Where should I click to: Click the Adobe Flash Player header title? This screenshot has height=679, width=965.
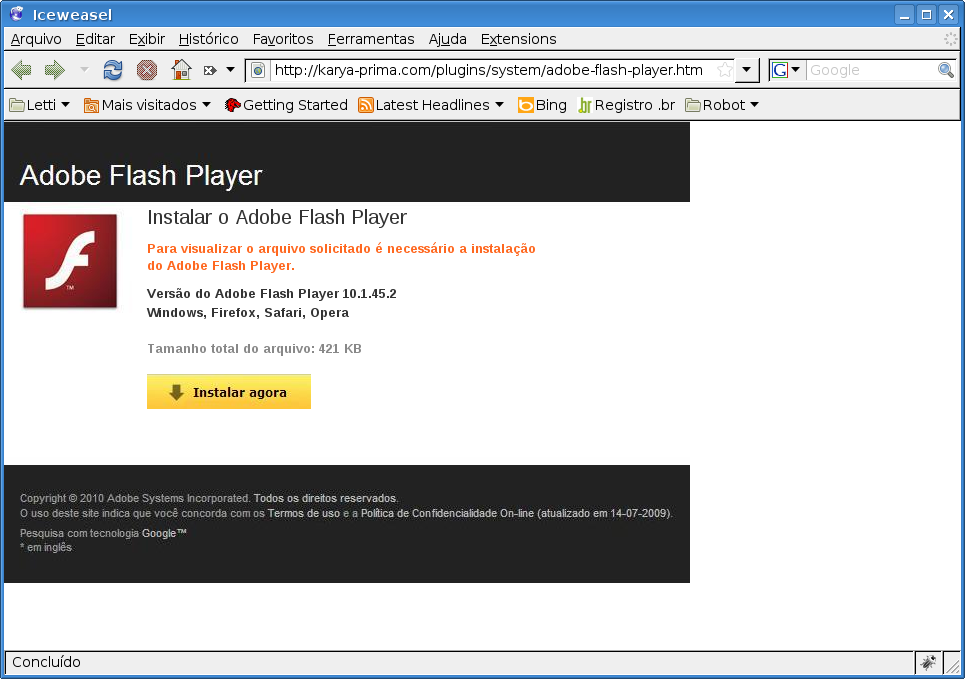coord(141,176)
